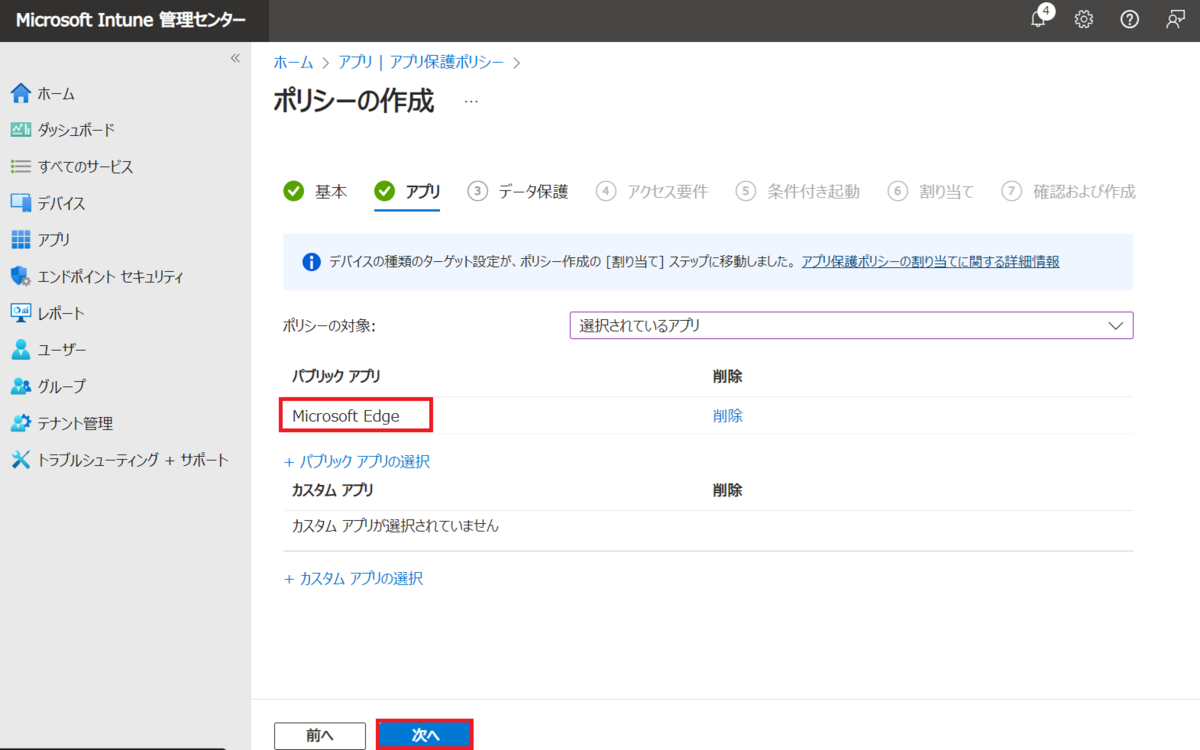Open エンドポイント セキュリティ label in the sidebar
1200x750 pixels.
pyautogui.click(x=110, y=277)
